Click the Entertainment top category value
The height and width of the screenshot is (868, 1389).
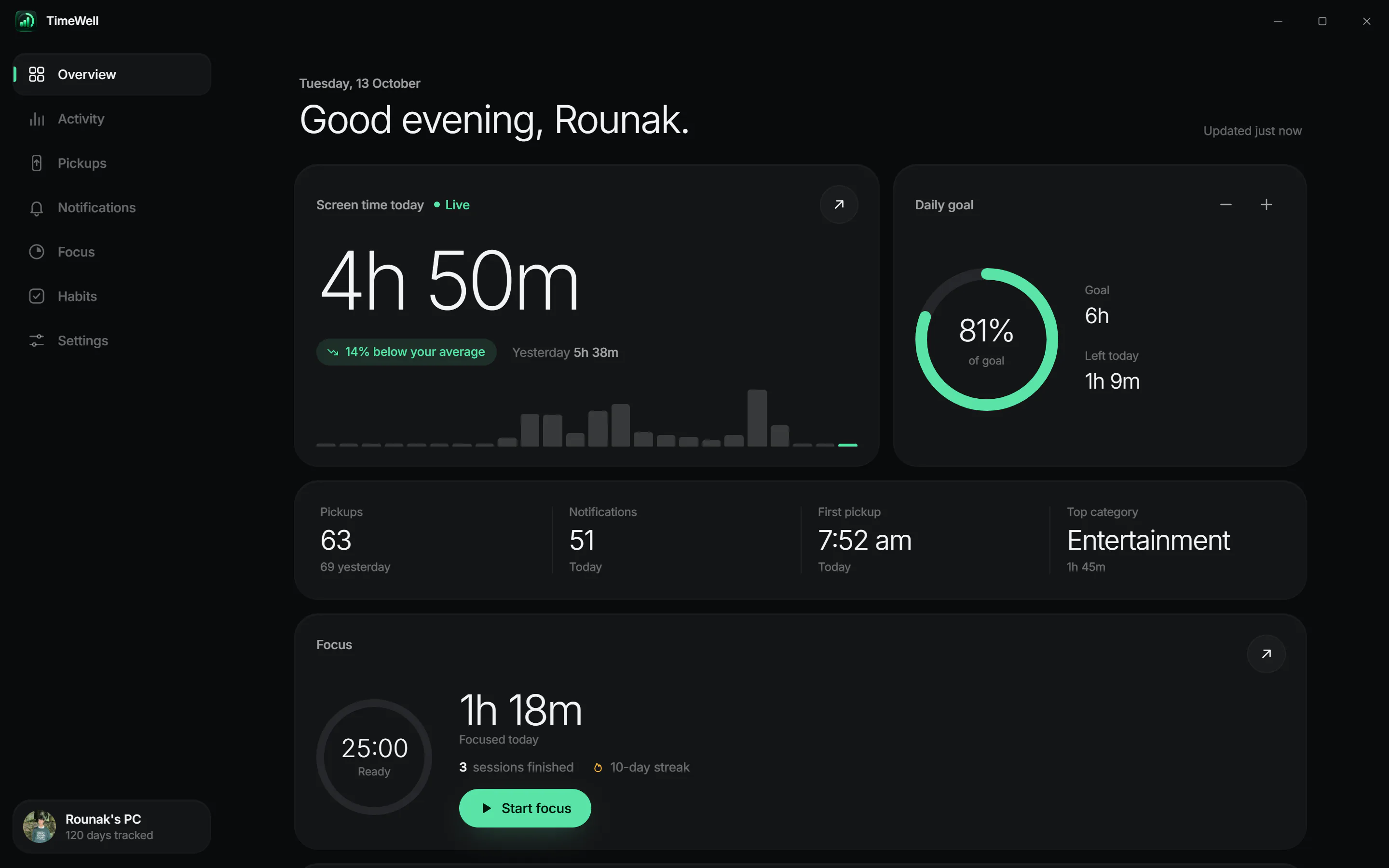(x=1148, y=540)
